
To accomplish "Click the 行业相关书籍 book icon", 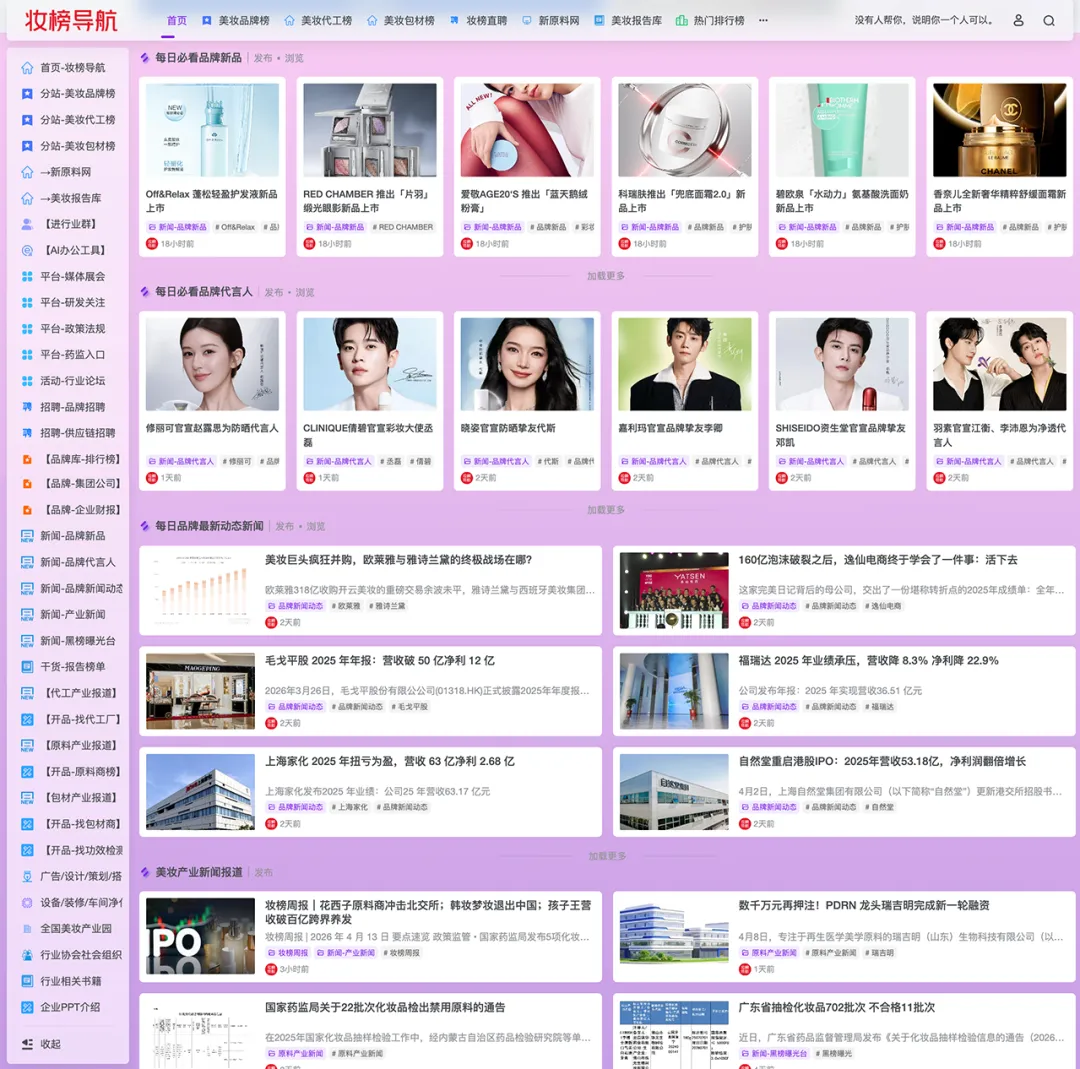I will (27, 980).
